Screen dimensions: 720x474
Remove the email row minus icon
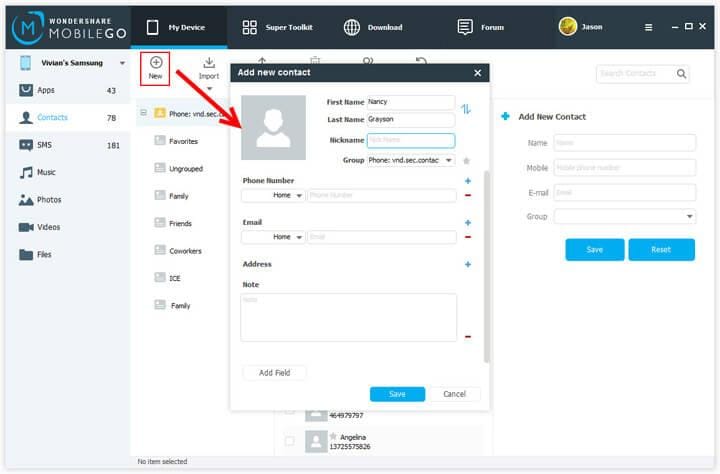467,237
